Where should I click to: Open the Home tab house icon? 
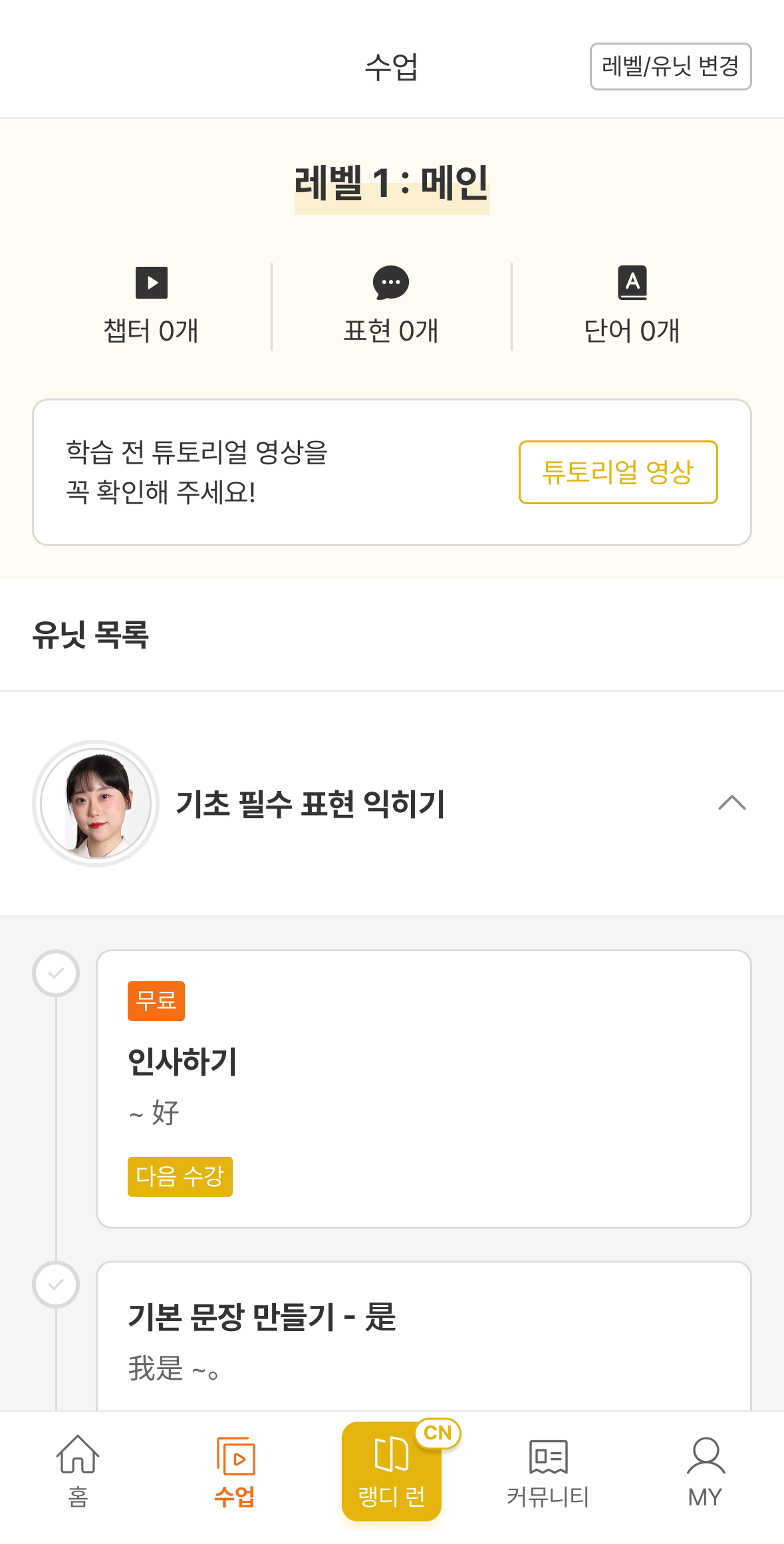point(78,1454)
